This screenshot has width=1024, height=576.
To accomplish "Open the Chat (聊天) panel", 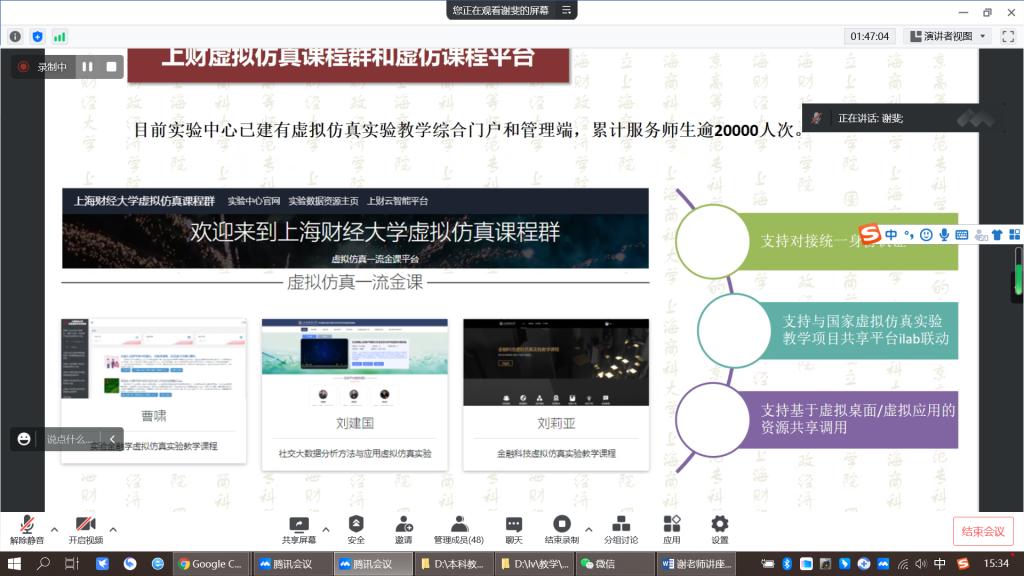I will tap(513, 528).
